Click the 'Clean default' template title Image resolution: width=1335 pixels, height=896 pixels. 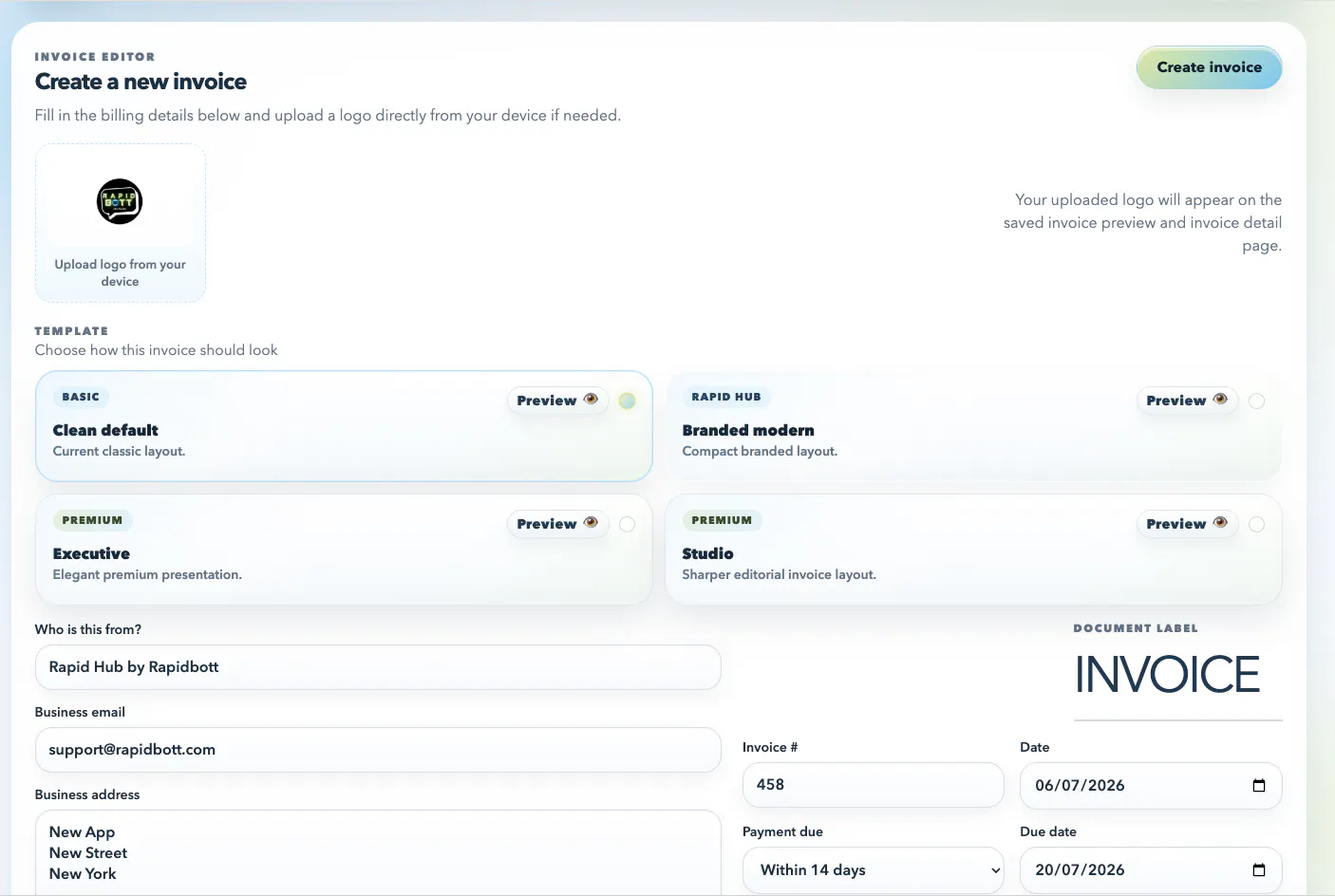[x=105, y=430]
